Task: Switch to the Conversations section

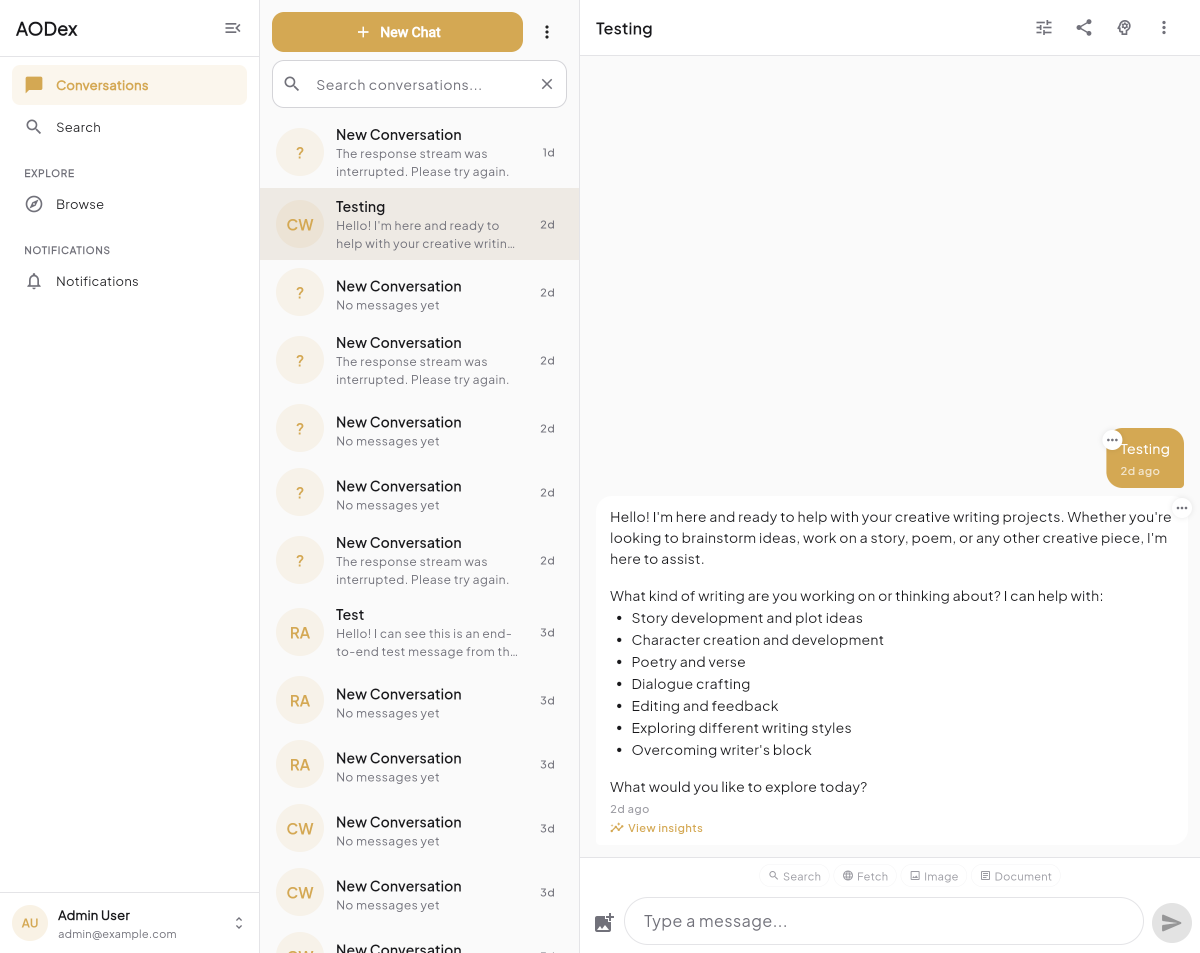Action: coord(100,85)
